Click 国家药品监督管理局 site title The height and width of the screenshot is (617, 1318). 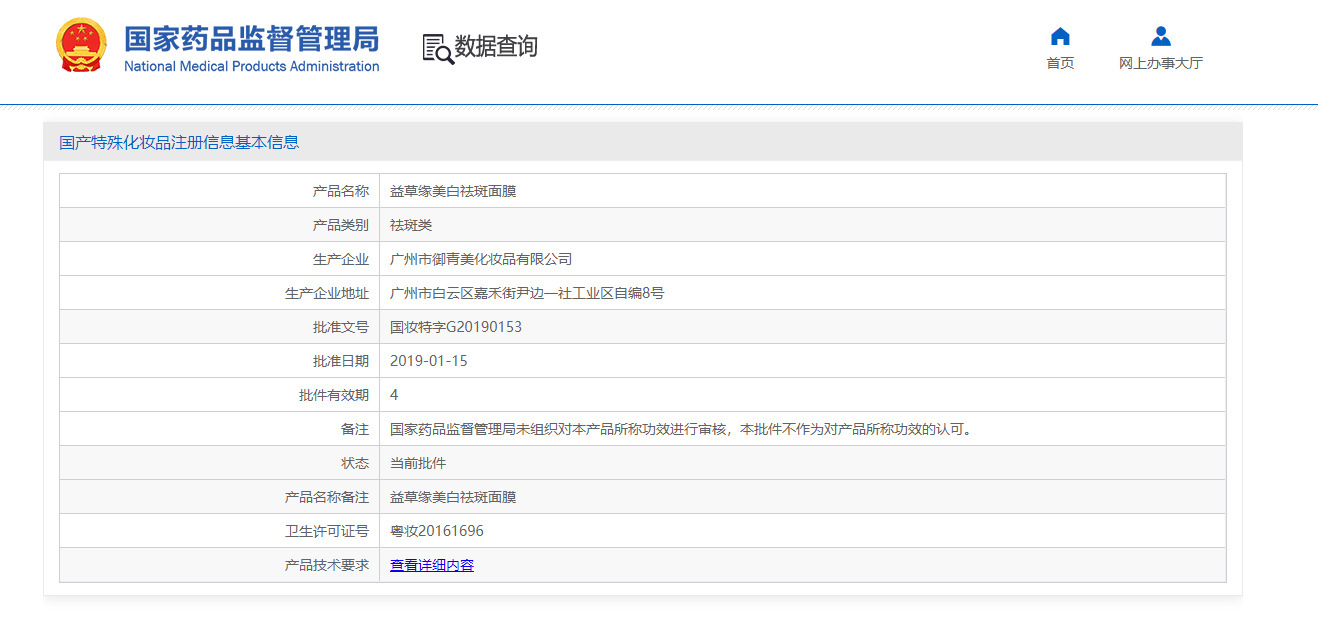[252, 38]
